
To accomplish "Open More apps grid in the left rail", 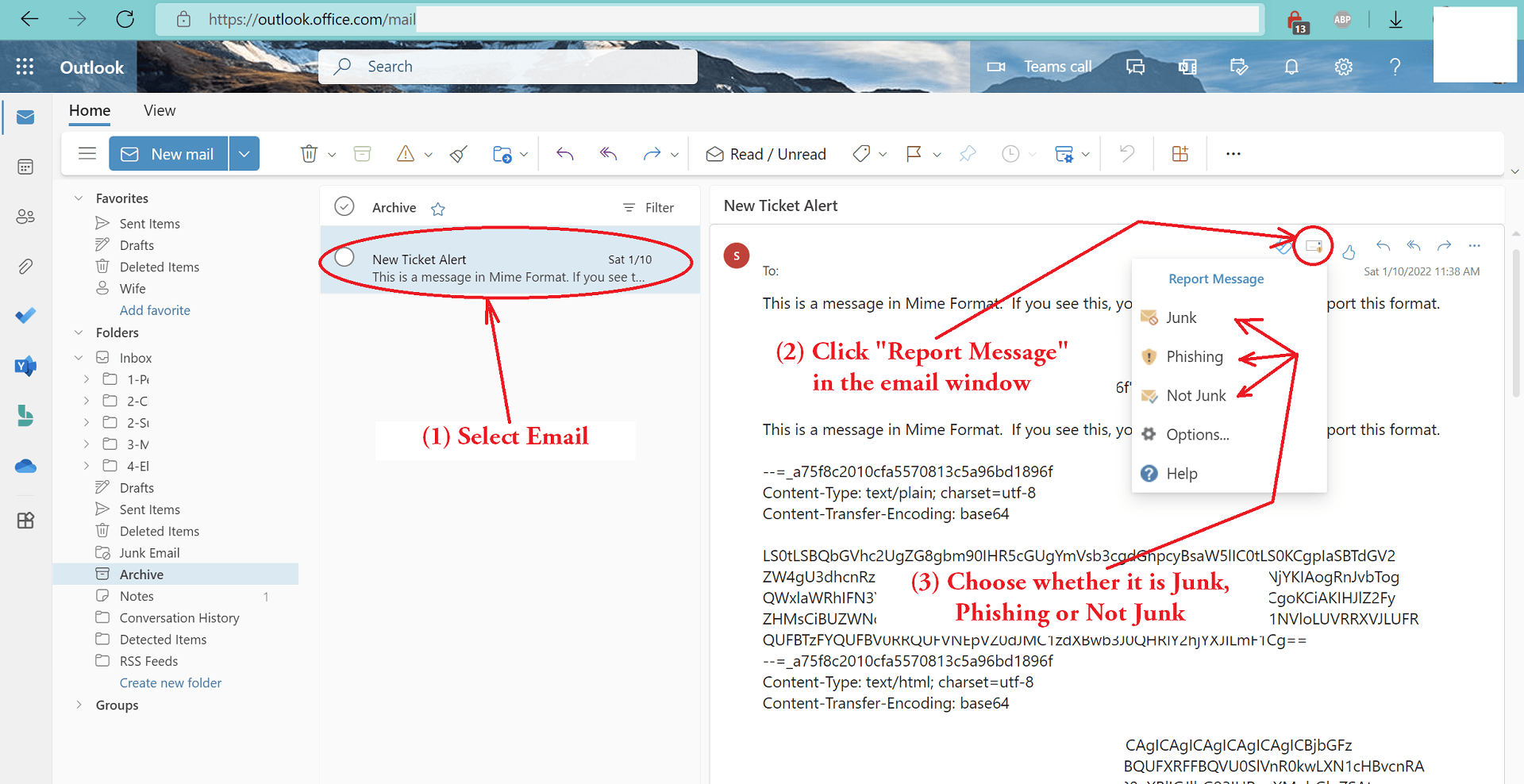I will [x=25, y=521].
